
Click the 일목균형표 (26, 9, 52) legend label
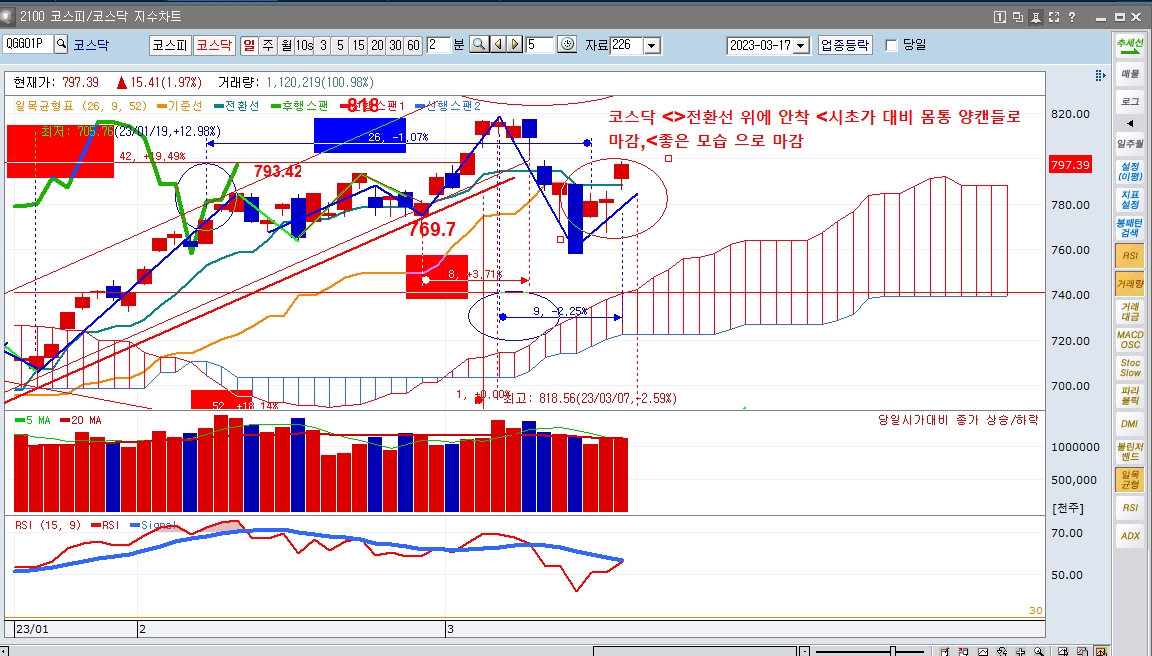[81, 106]
